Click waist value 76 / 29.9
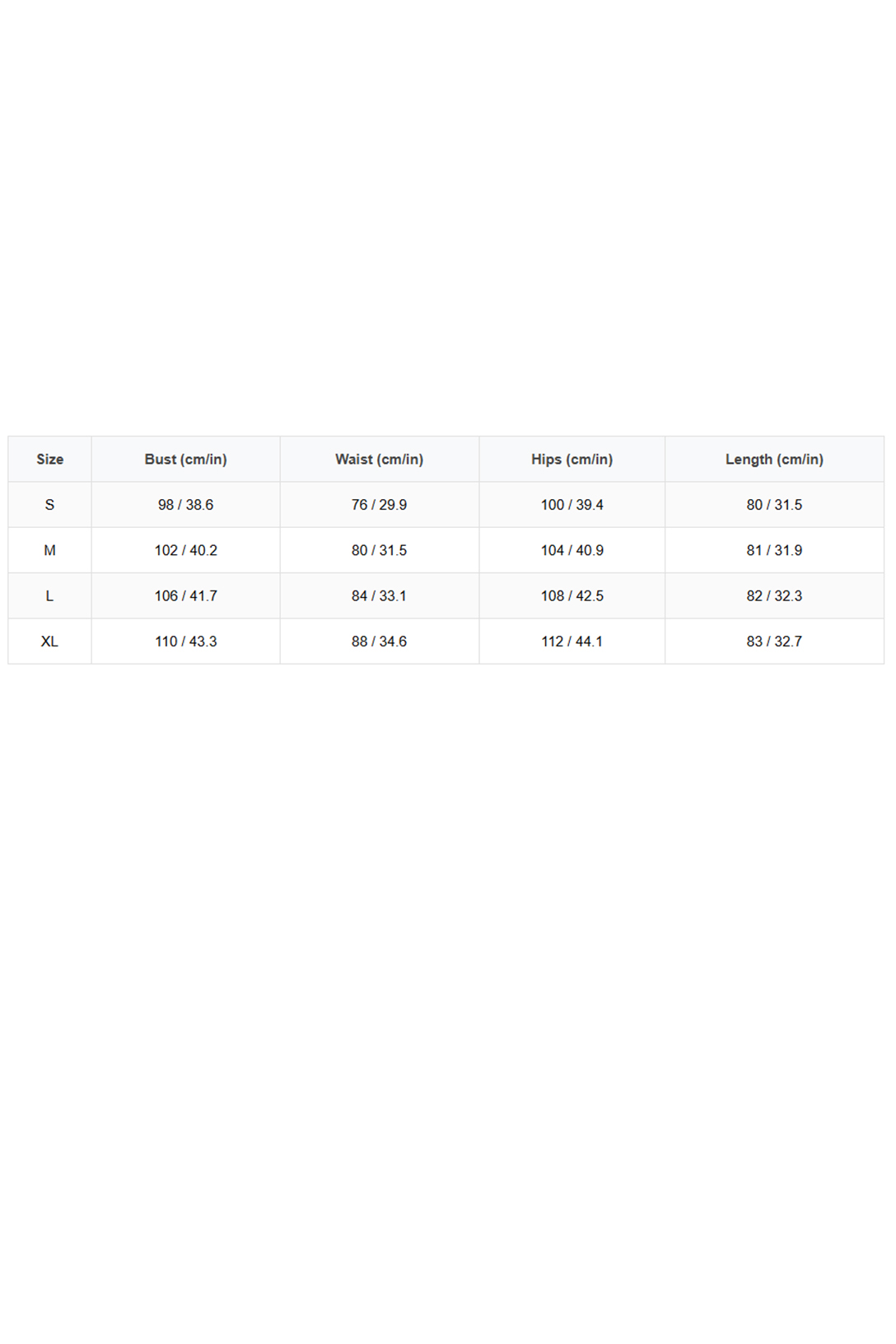This screenshot has height=1344, width=896. 379,505
